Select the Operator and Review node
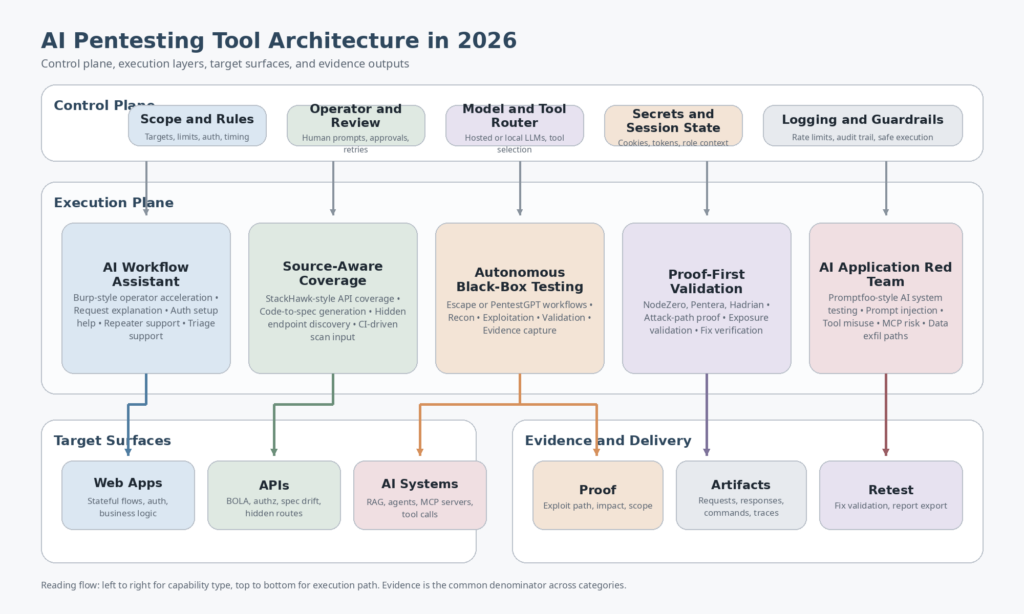 click(x=355, y=126)
